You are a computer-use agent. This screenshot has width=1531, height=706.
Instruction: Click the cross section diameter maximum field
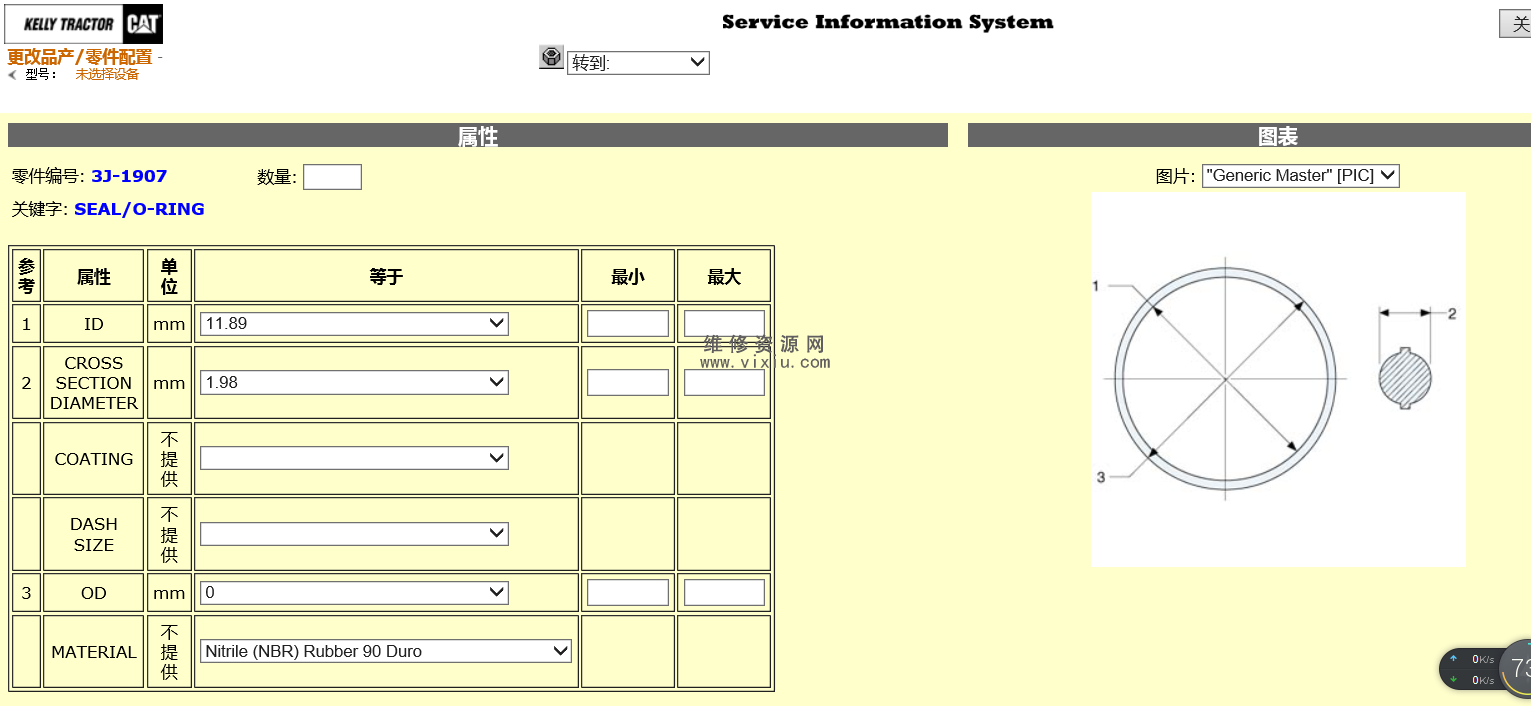[x=724, y=382]
